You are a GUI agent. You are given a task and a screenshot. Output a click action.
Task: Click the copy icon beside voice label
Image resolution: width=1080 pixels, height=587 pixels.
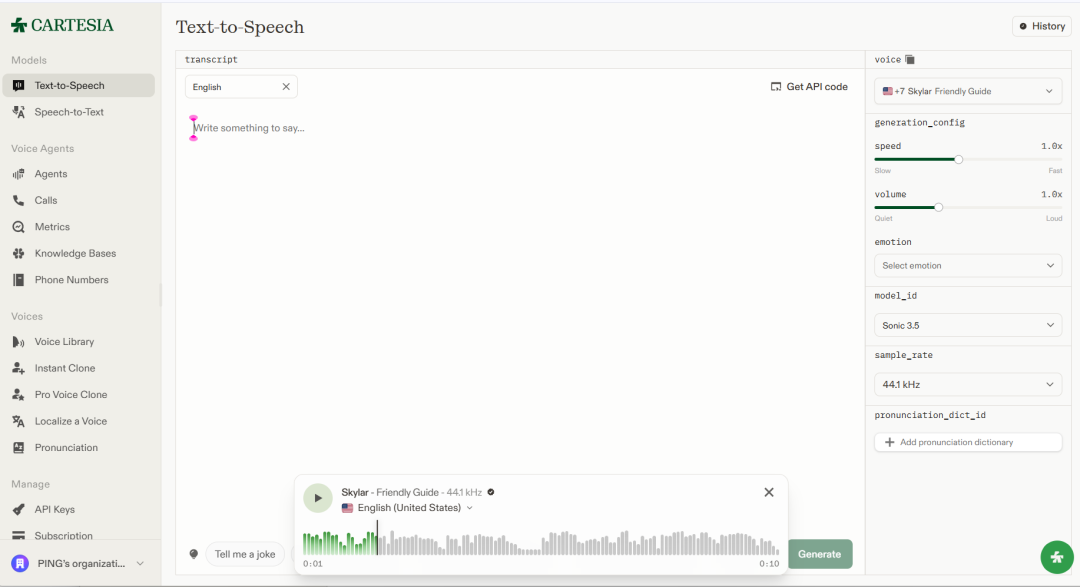pos(910,59)
